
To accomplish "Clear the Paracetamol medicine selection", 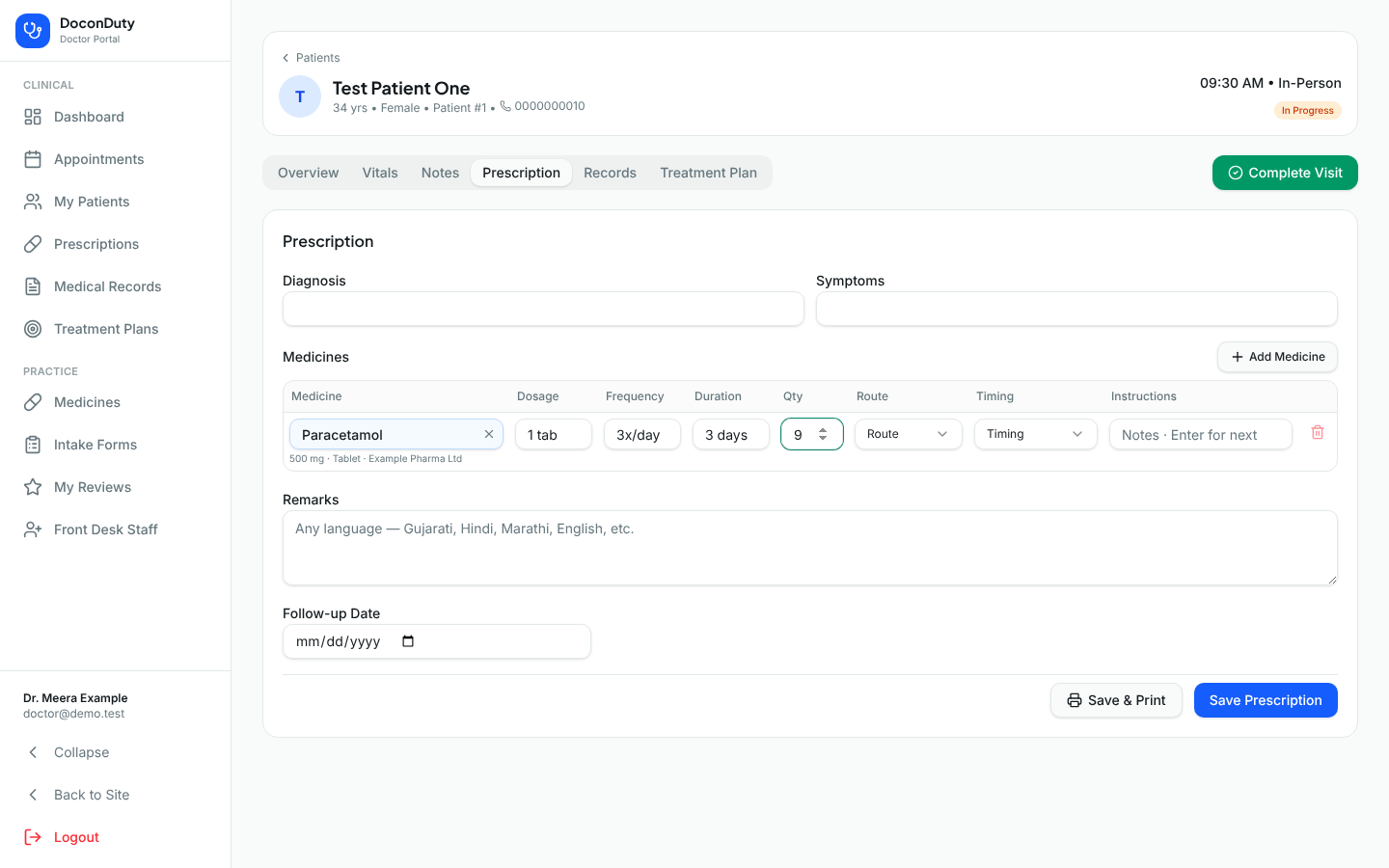I will click(489, 434).
